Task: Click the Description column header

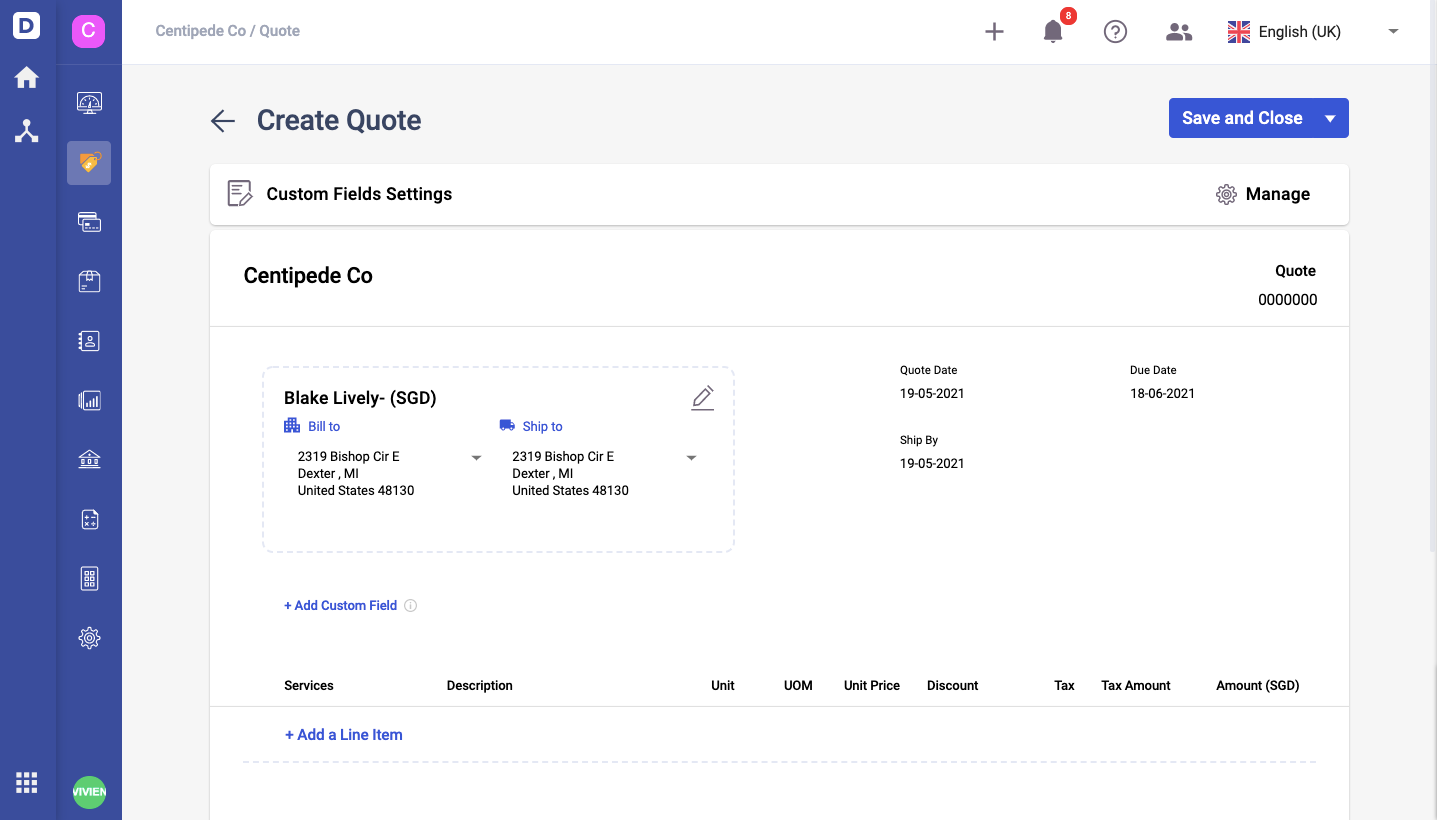Action: (x=480, y=686)
